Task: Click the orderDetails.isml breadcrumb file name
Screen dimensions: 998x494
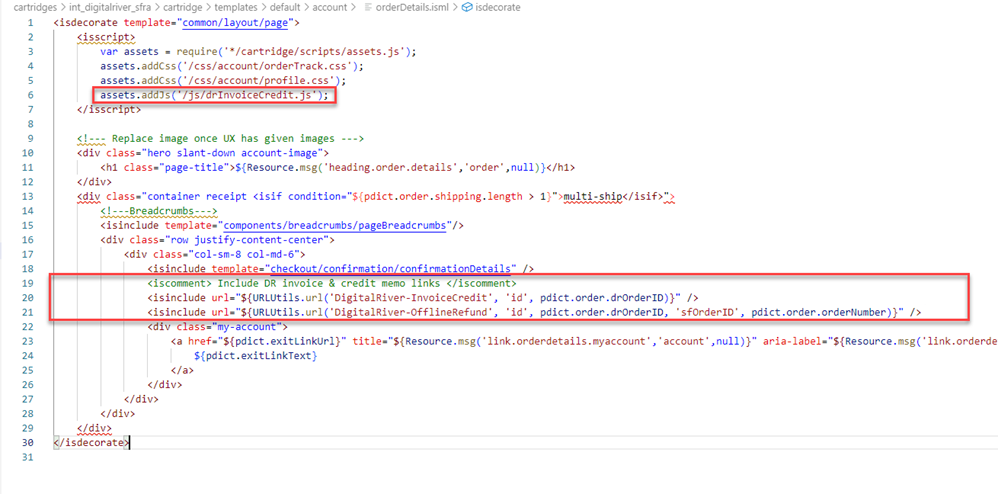Action: pyautogui.click(x=410, y=7)
